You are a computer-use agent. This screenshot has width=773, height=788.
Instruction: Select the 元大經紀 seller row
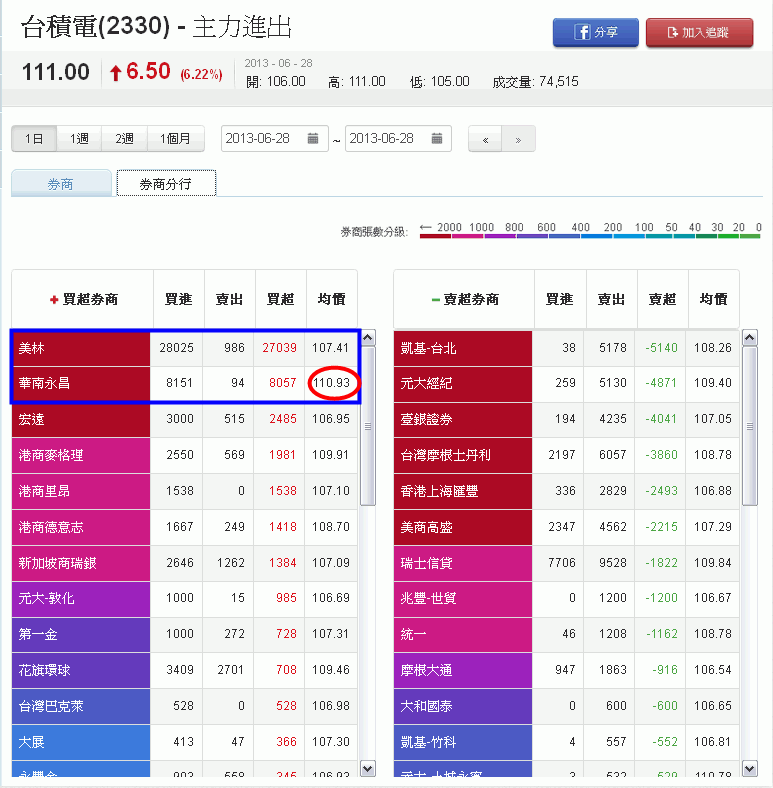click(x=566, y=383)
